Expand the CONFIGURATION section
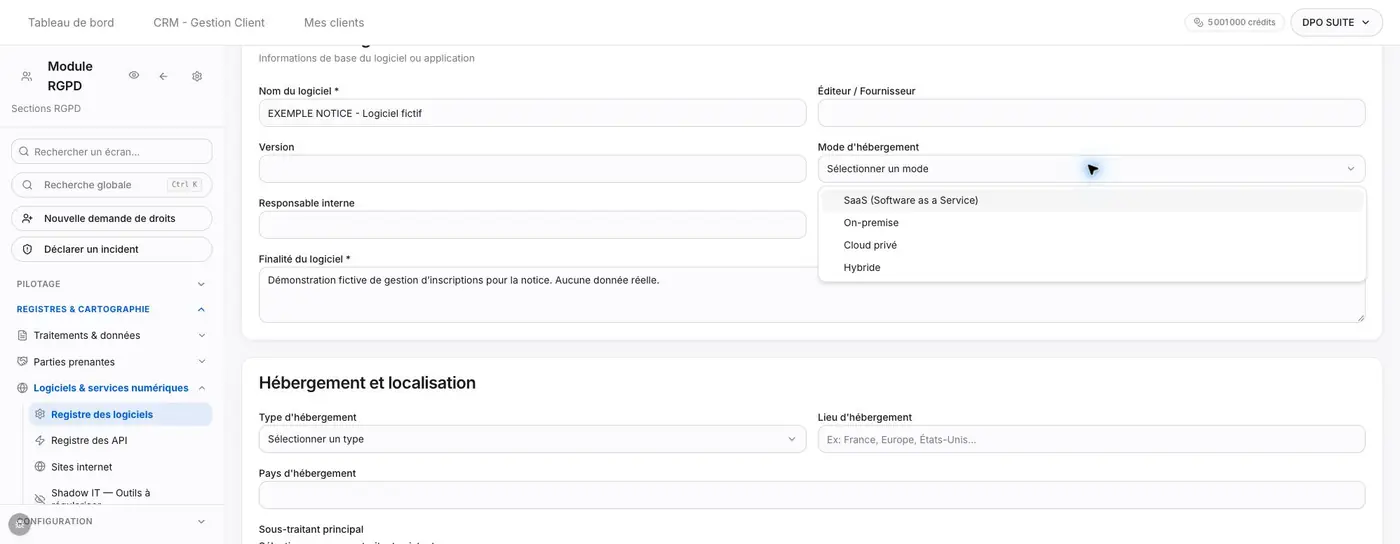 (112, 521)
